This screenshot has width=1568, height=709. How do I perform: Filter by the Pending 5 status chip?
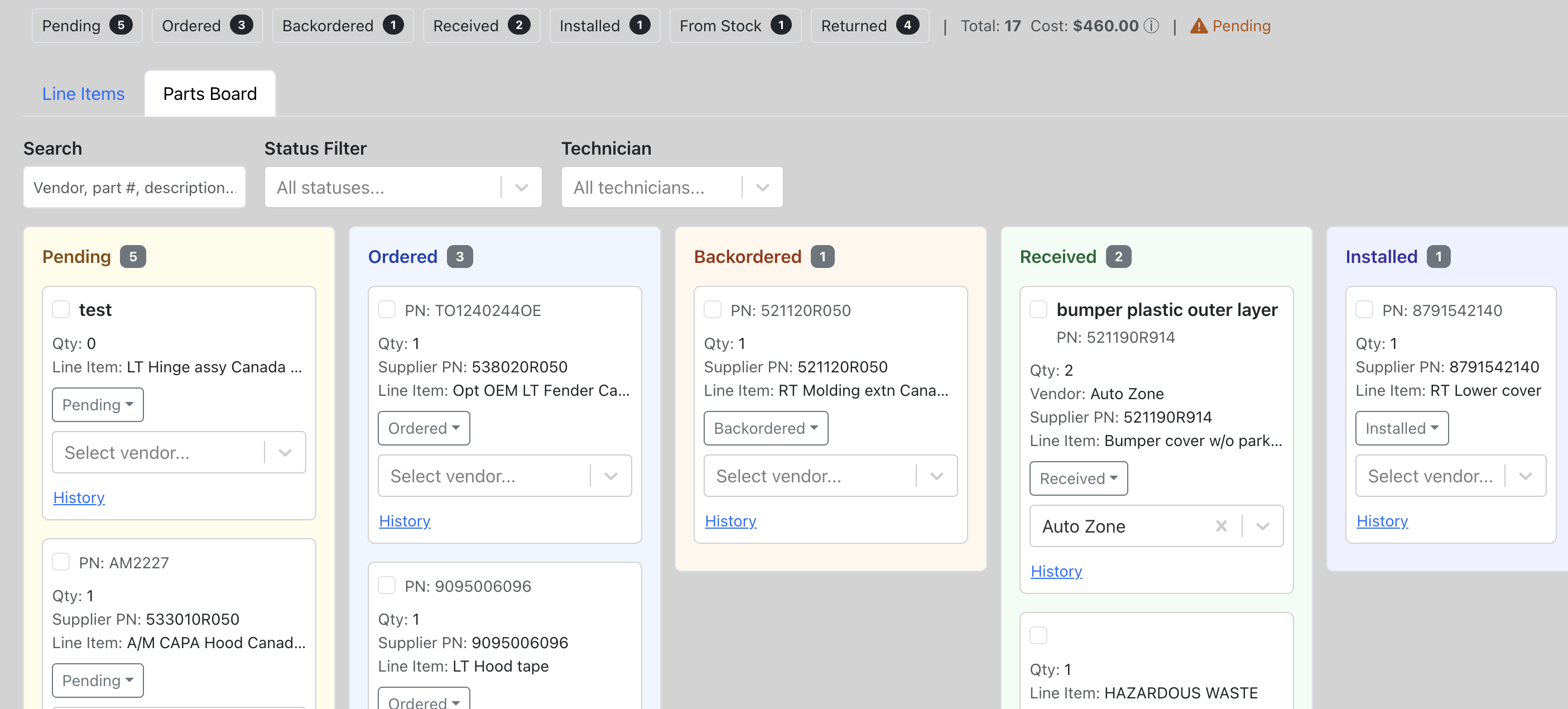[87, 26]
